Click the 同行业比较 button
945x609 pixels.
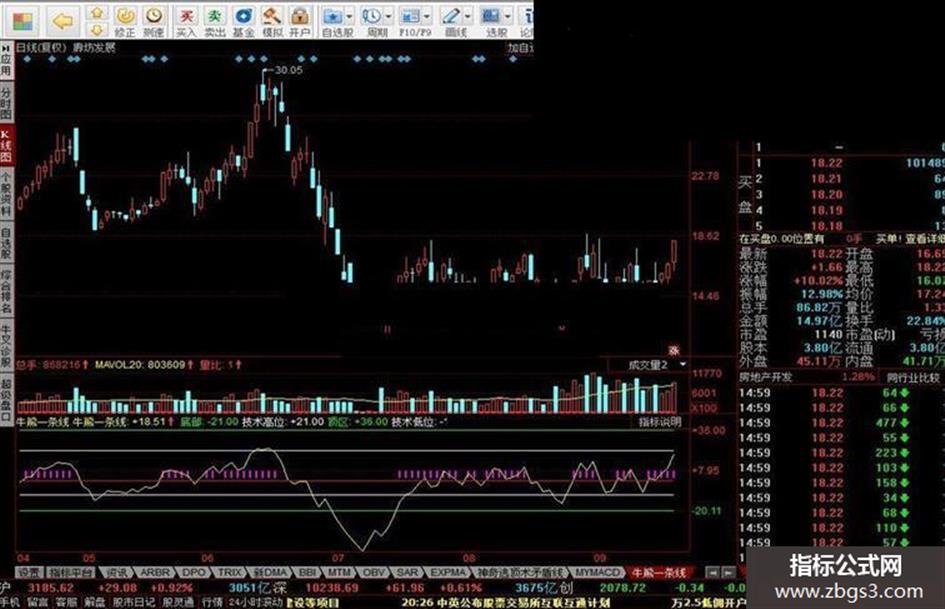(x=913, y=378)
